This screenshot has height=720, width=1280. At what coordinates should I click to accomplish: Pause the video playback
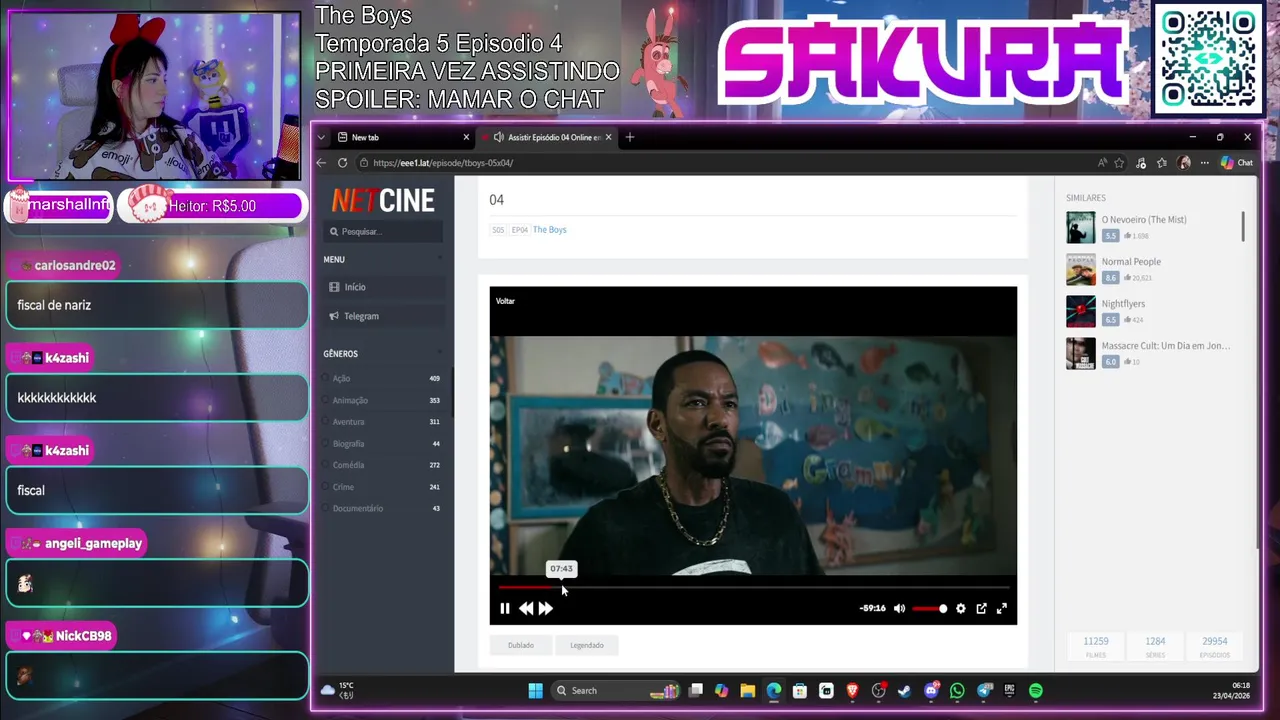point(505,608)
